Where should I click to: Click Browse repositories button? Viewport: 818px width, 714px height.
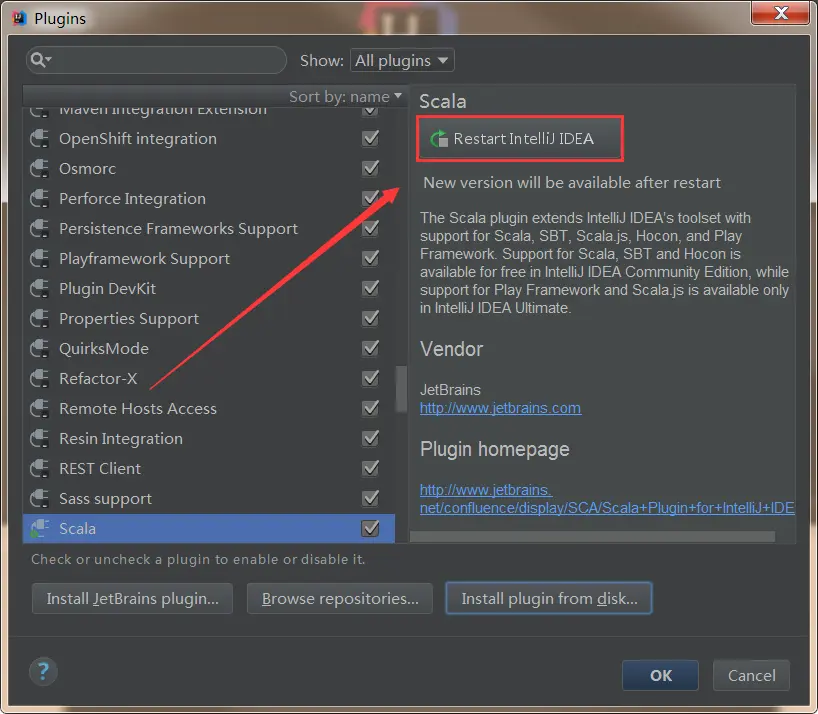[340, 598]
